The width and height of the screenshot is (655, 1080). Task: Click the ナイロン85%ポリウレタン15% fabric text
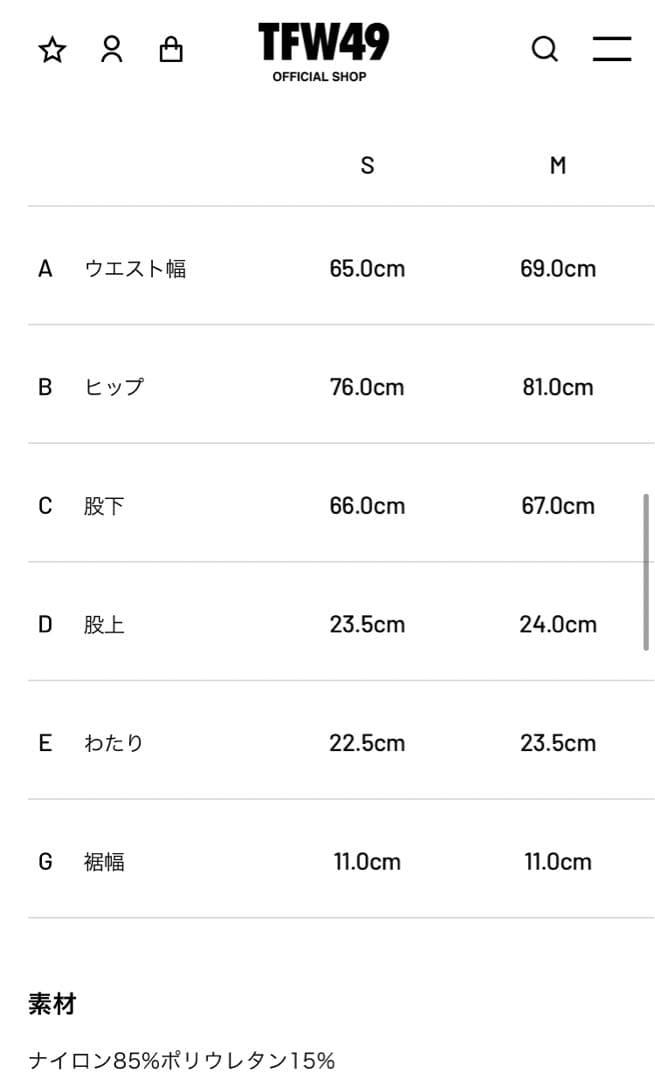(183, 1057)
